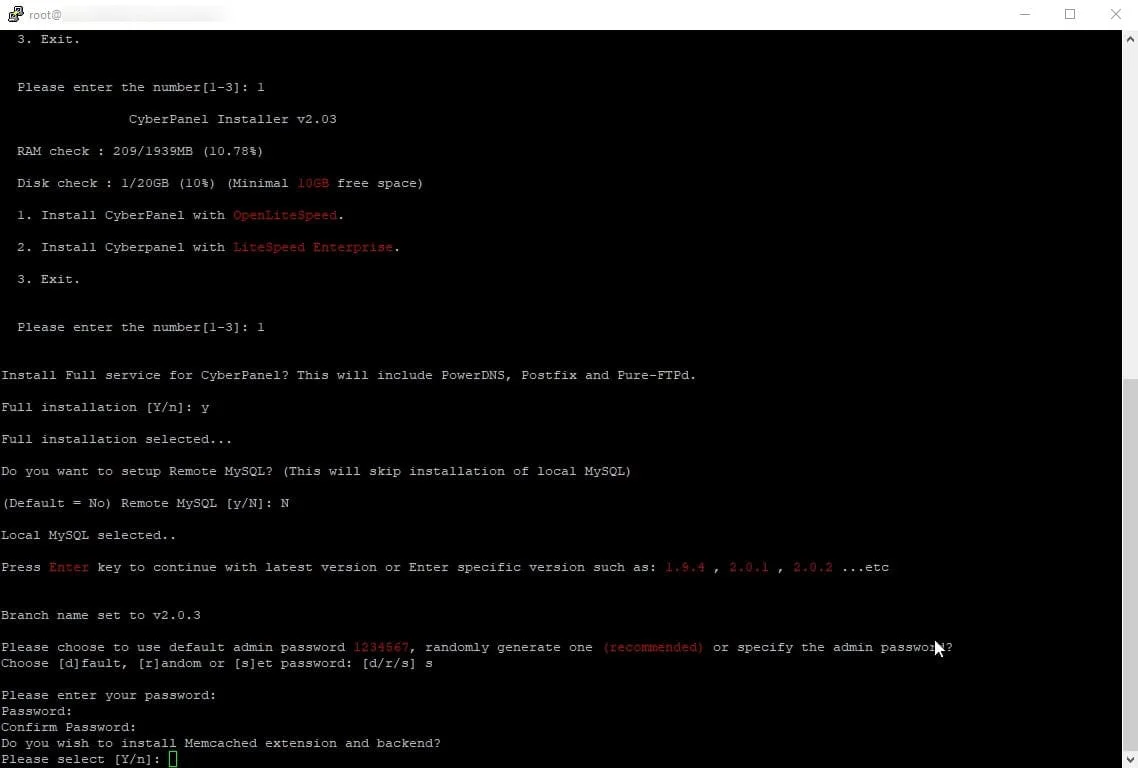Click the "CyberPanel Installer v2.03" heading
This screenshot has width=1138, height=768.
232,119
